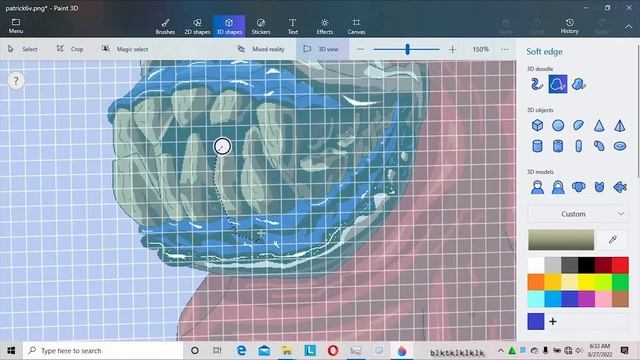Image resolution: width=640 pixels, height=360 pixels.
Task: Open the more options ellipsis menu
Action: [505, 49]
